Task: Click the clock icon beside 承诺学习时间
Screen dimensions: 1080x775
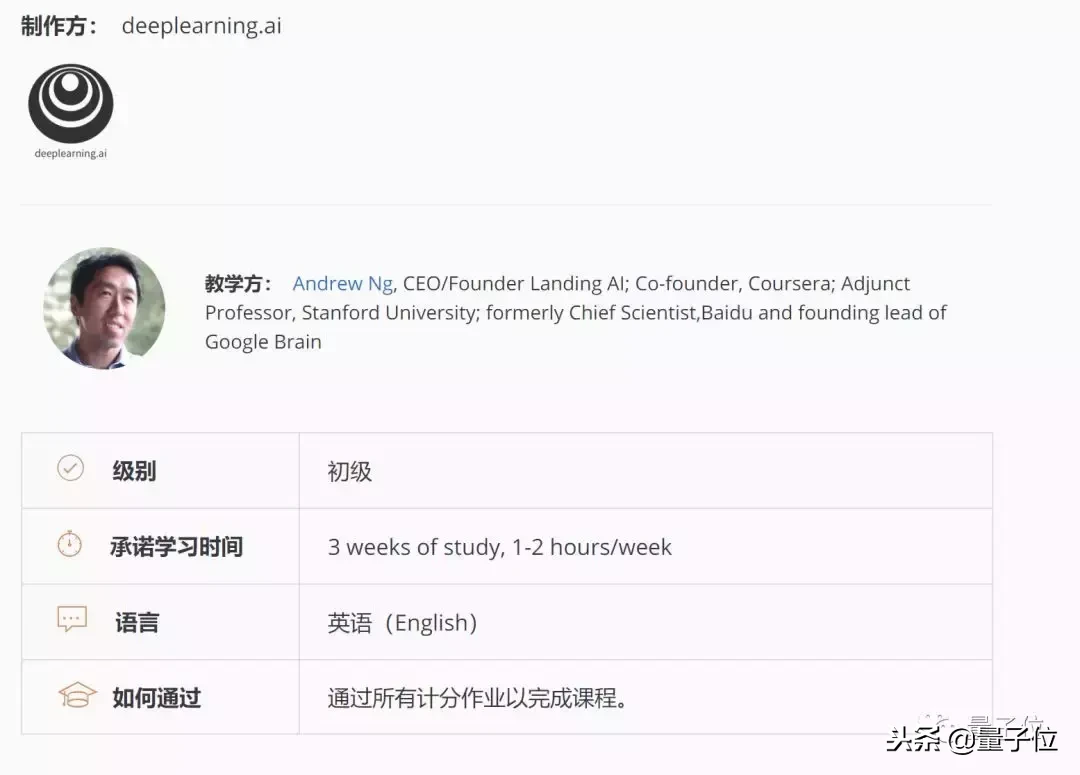Action: tap(69, 542)
